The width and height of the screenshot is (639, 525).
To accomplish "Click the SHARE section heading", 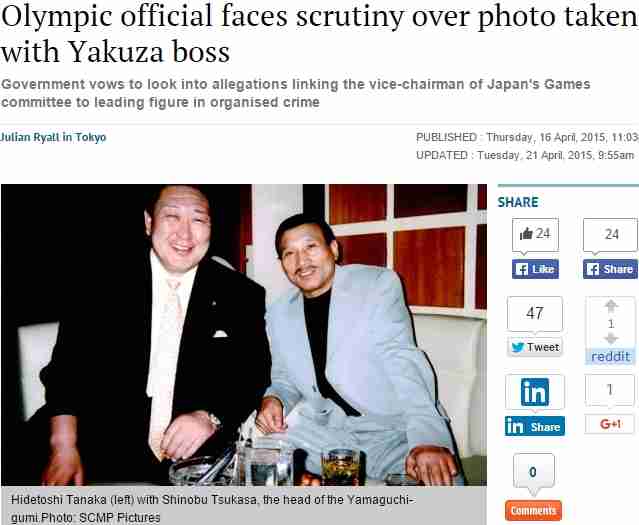I will [518, 203].
